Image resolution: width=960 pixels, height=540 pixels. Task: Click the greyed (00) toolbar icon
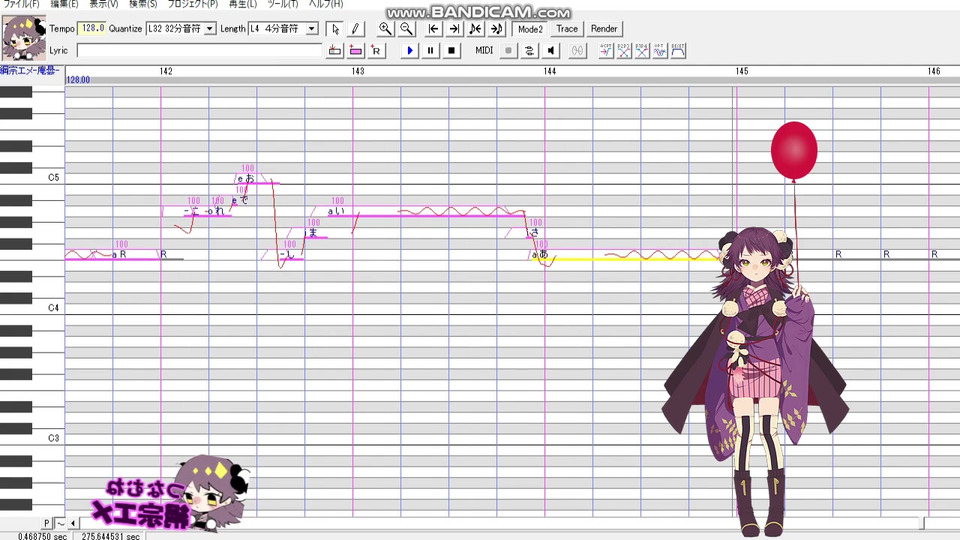point(577,51)
